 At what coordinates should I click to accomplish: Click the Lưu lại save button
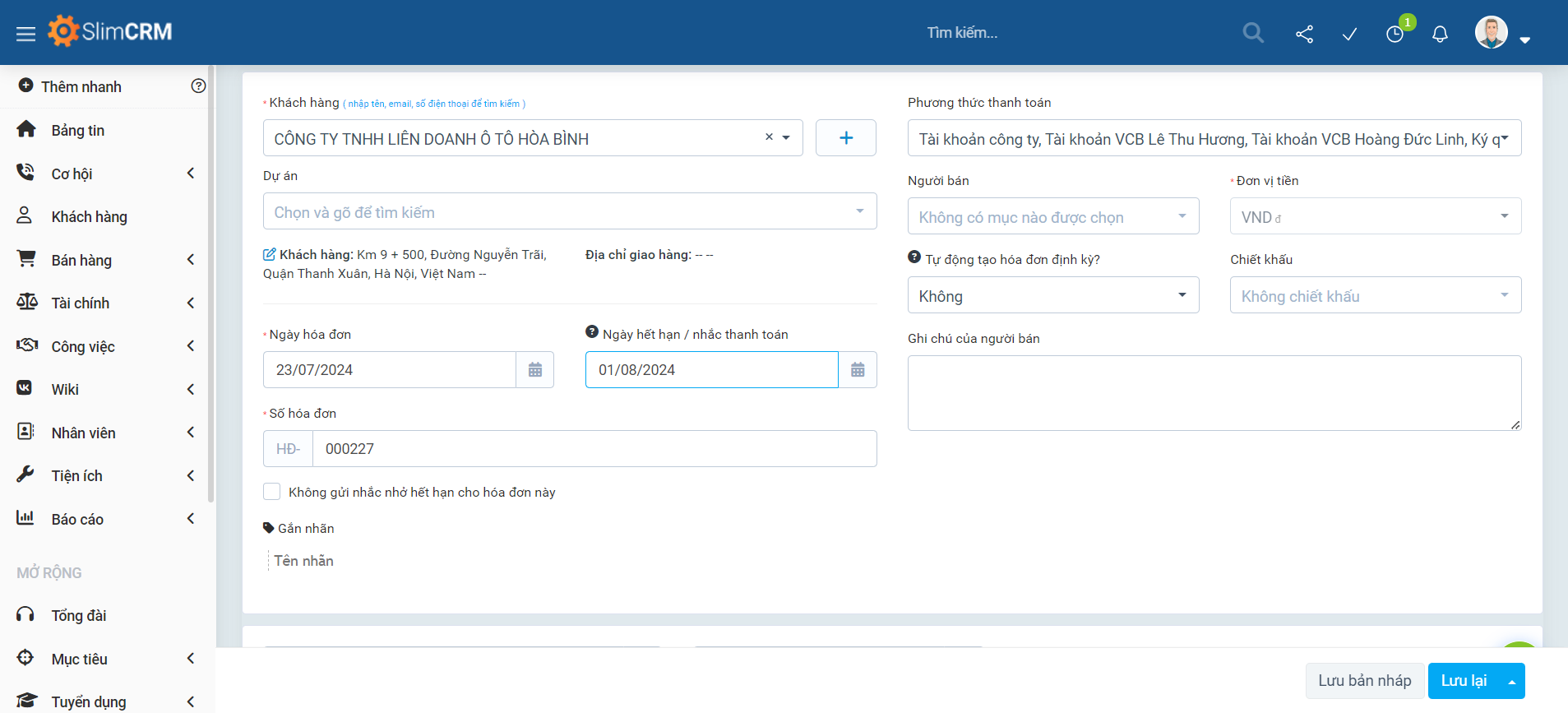tap(1464, 681)
